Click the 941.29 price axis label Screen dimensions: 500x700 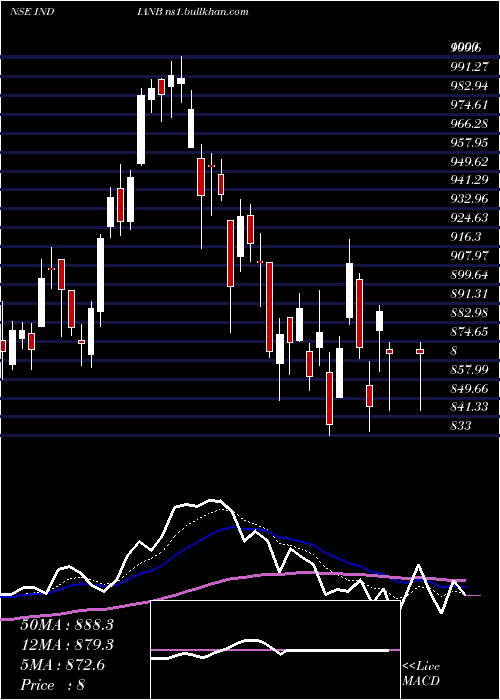469,180
